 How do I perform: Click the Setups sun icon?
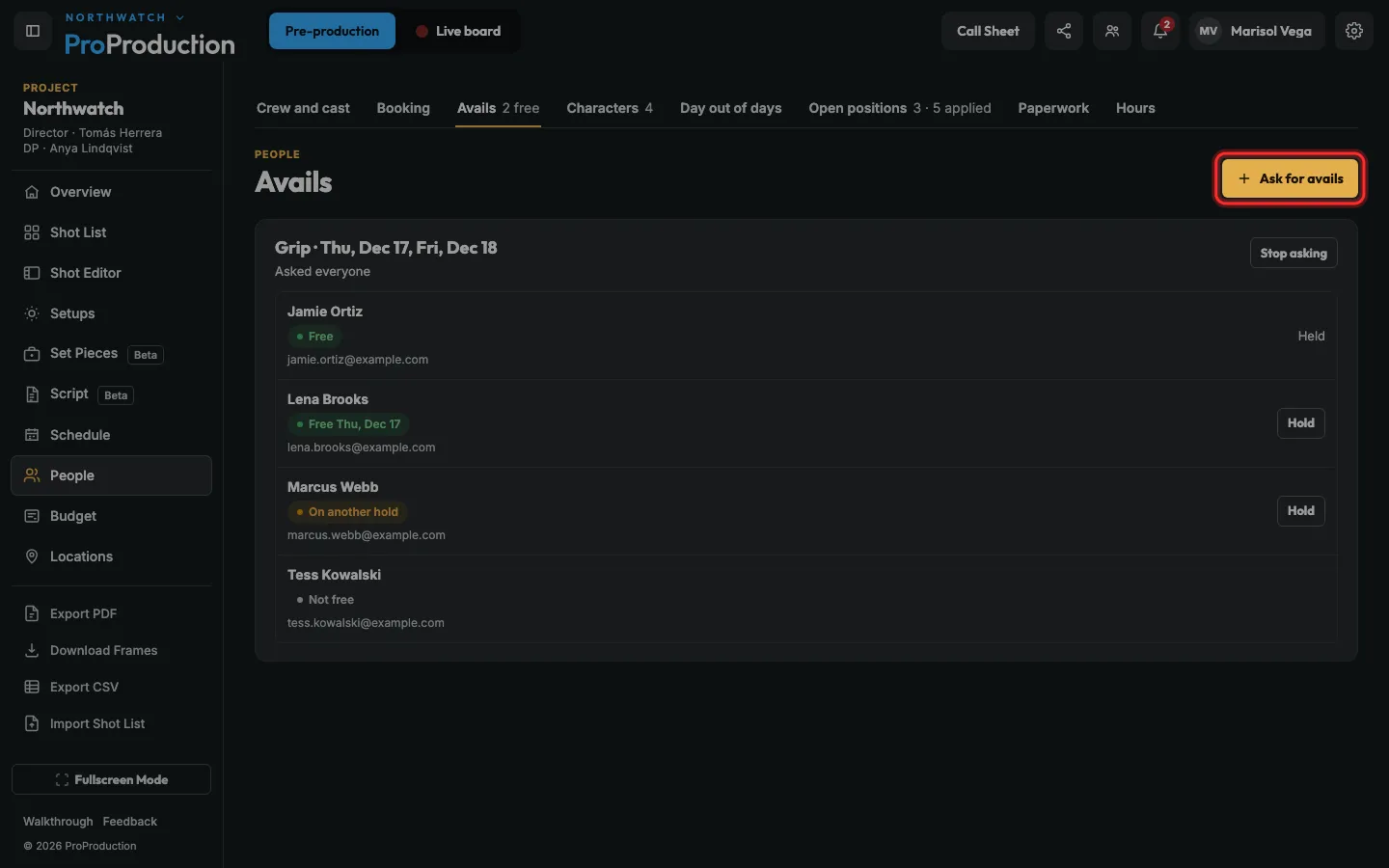click(32, 313)
